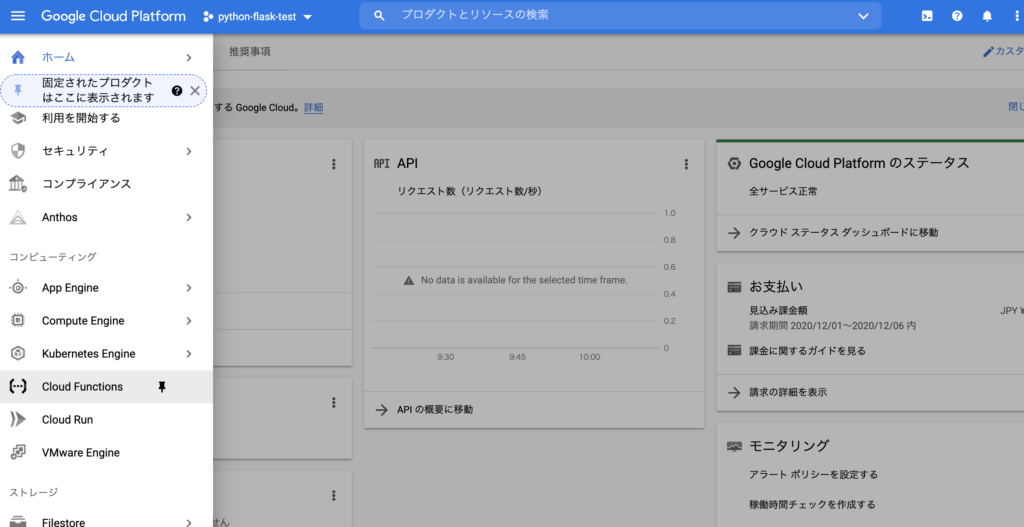This screenshot has width=1024, height=527.
Task: Click the Cloud Functions brackets icon
Action: pyautogui.click(x=18, y=387)
